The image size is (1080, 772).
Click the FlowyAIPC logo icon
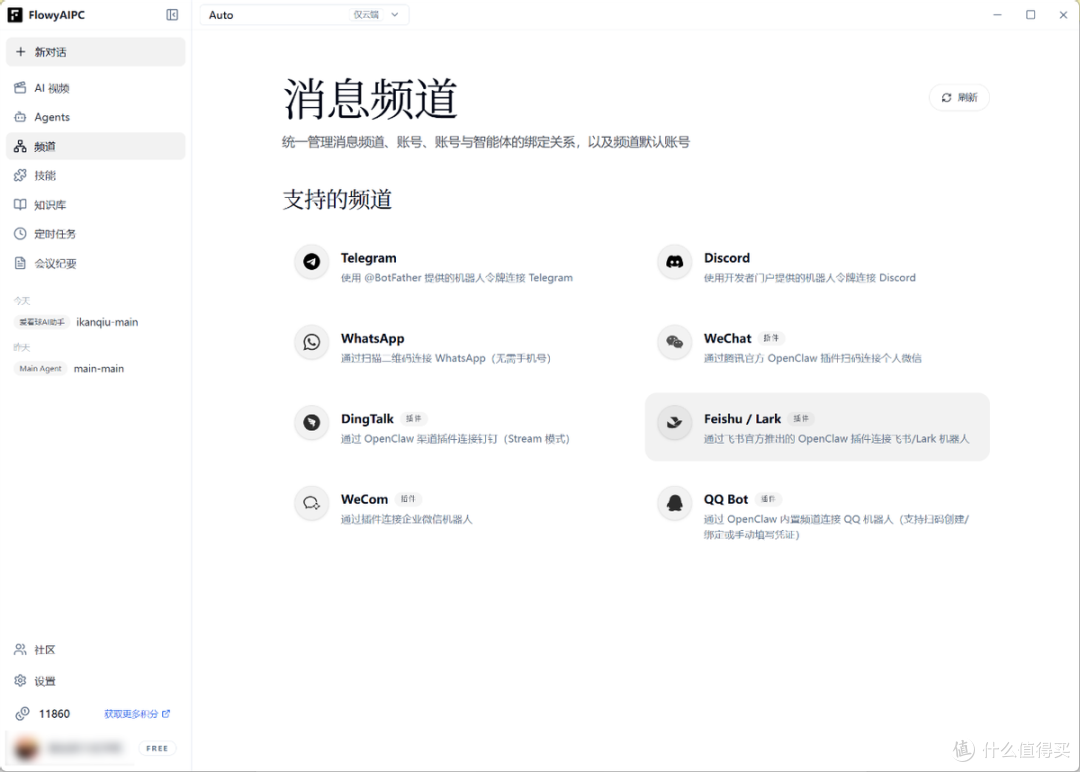[x=14, y=14]
